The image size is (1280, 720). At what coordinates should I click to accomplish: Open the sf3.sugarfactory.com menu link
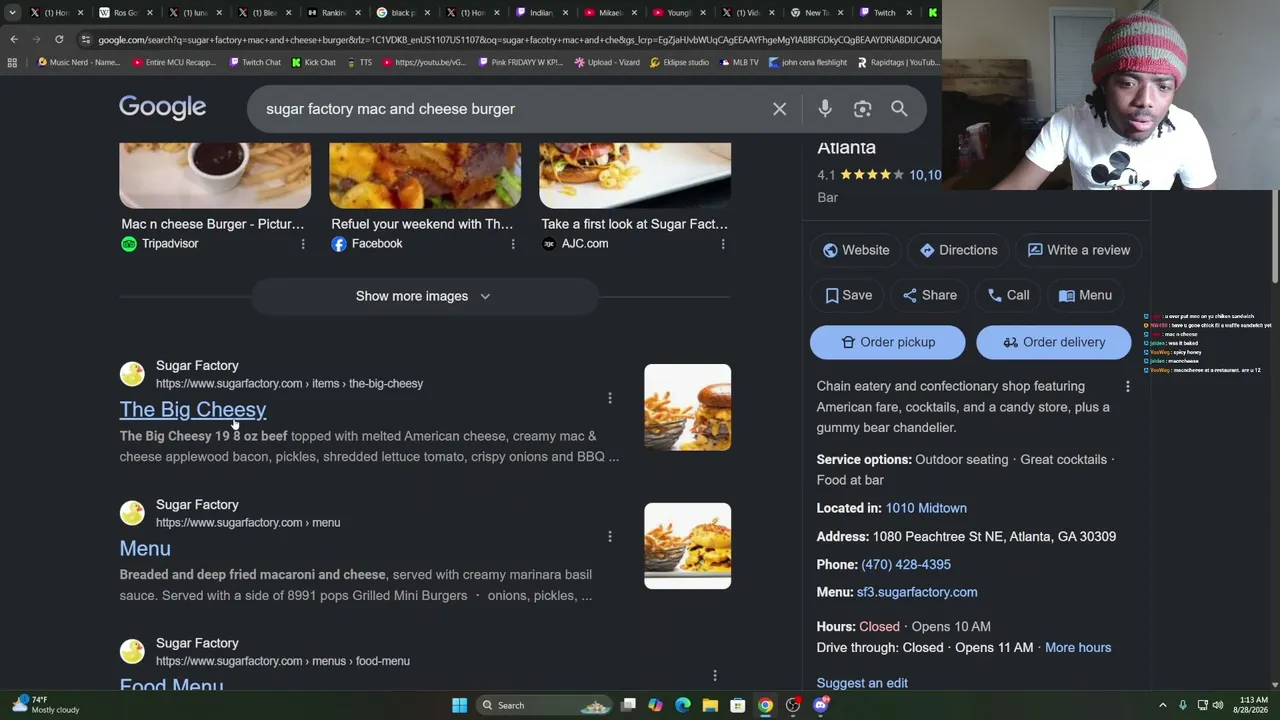tap(917, 592)
